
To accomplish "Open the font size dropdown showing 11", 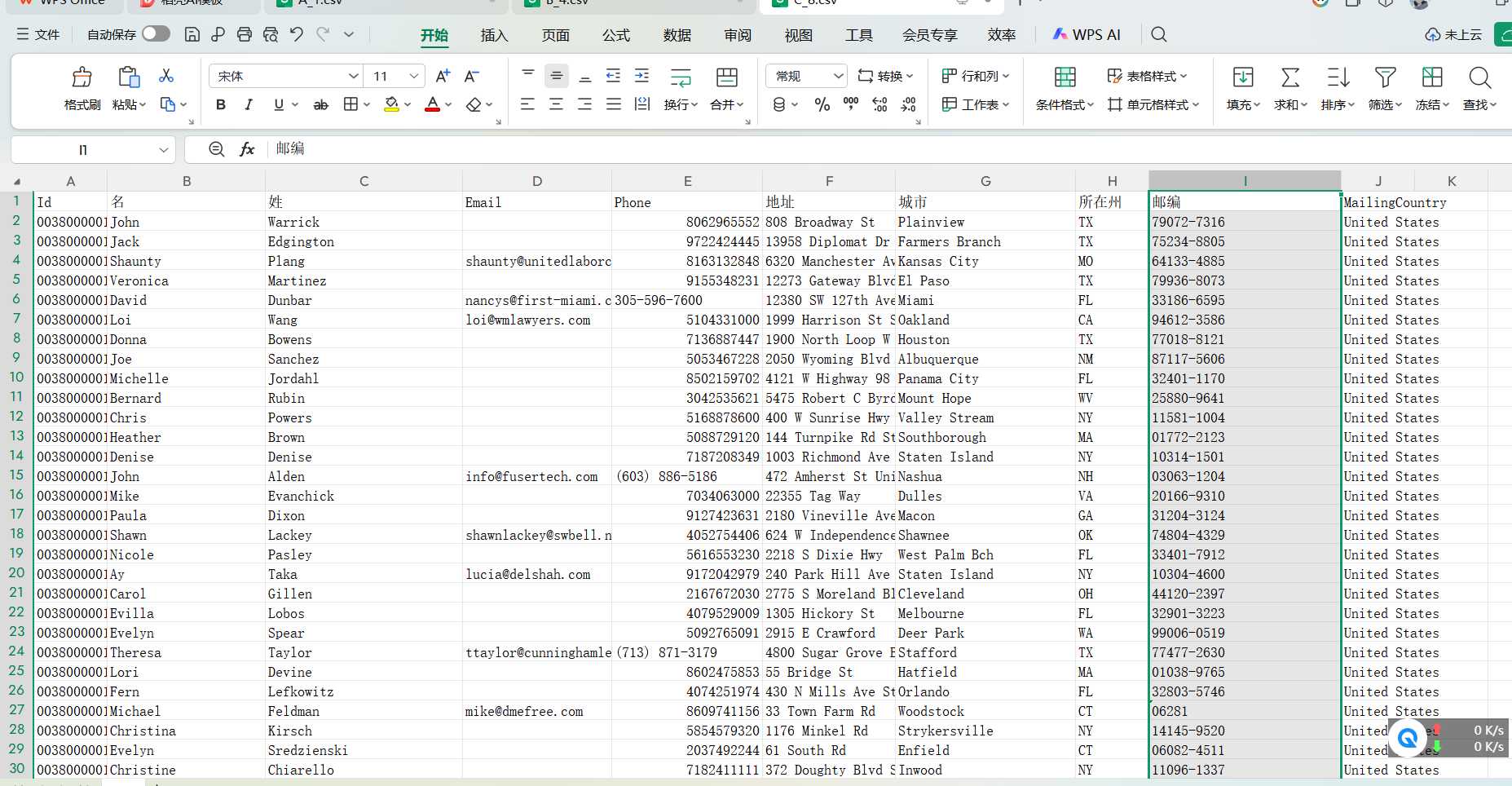I will click(414, 76).
